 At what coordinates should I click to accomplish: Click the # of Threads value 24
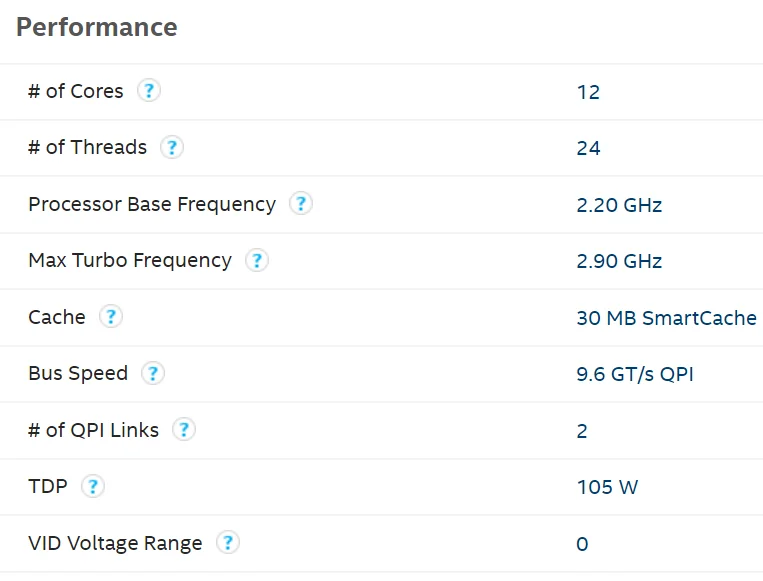tap(588, 148)
